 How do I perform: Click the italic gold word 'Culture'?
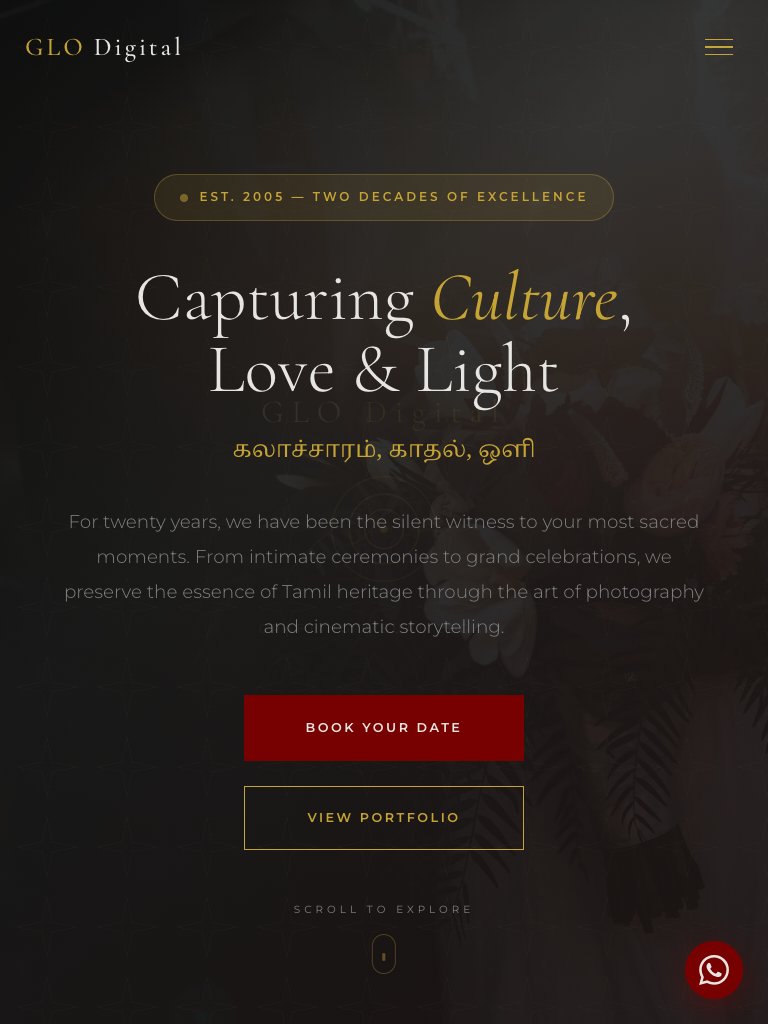(524, 298)
